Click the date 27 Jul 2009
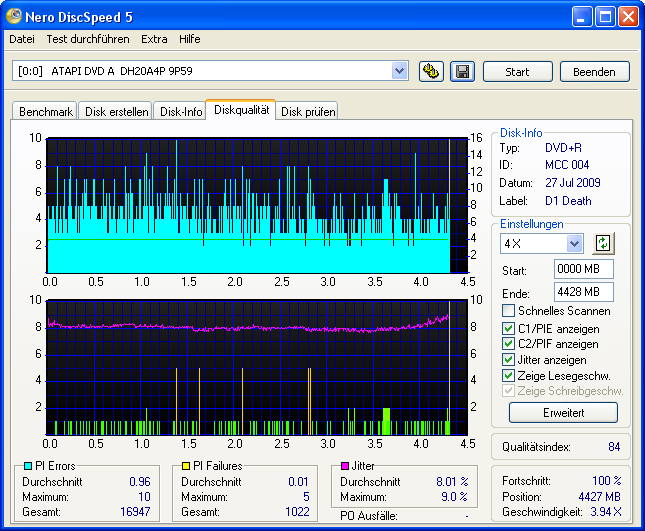 point(573,183)
